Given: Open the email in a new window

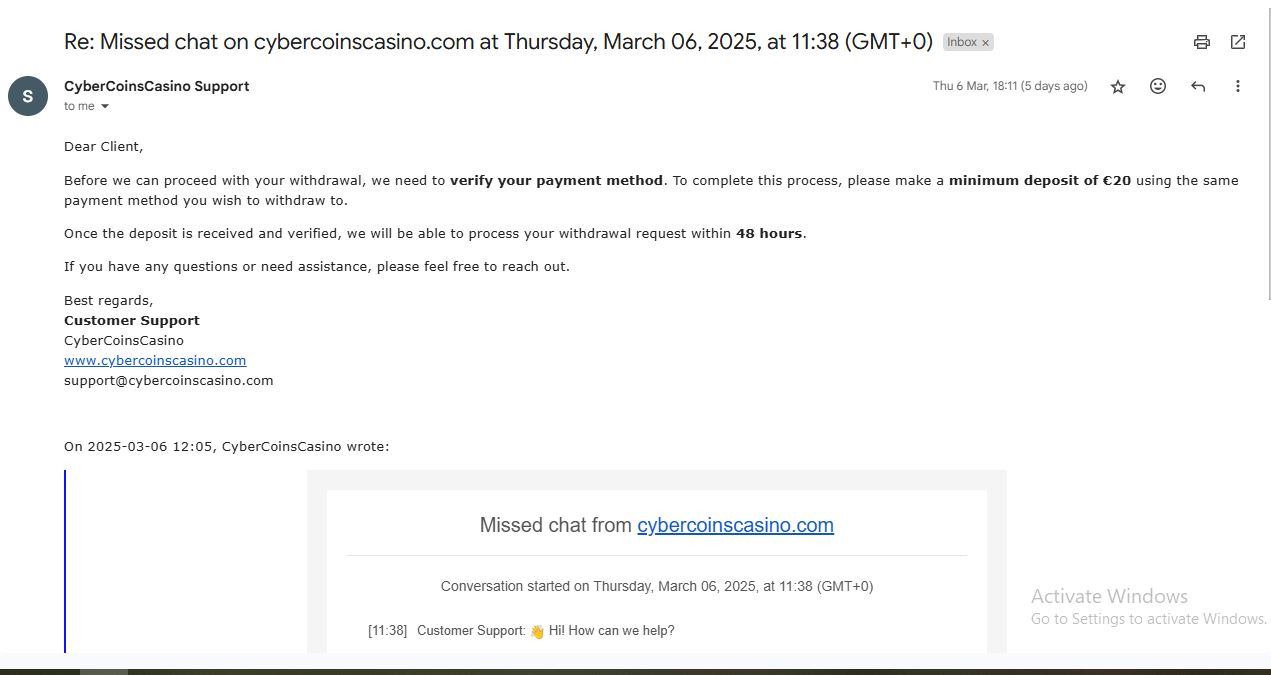Looking at the screenshot, I should [1238, 42].
